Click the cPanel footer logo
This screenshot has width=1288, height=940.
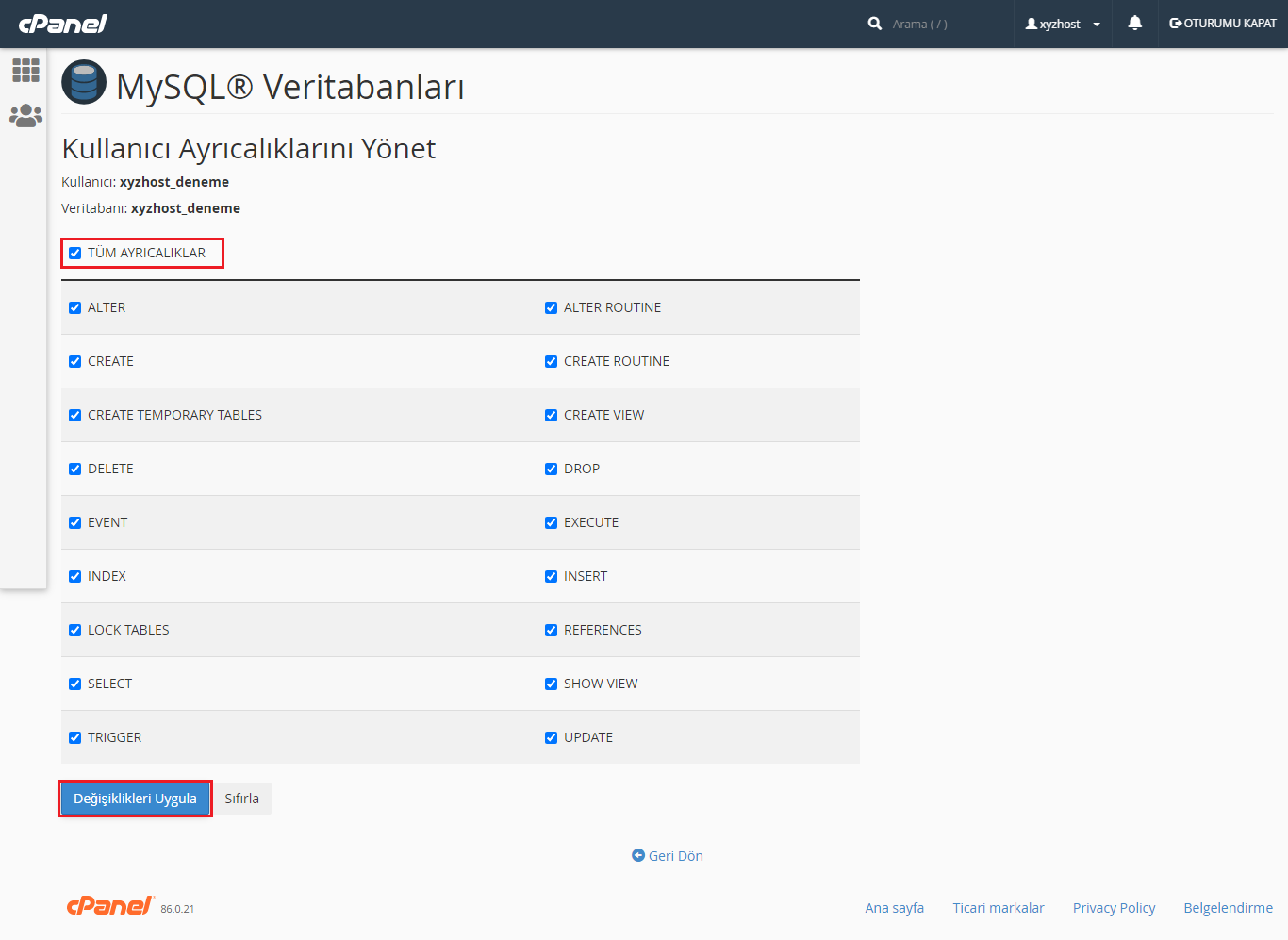(109, 906)
